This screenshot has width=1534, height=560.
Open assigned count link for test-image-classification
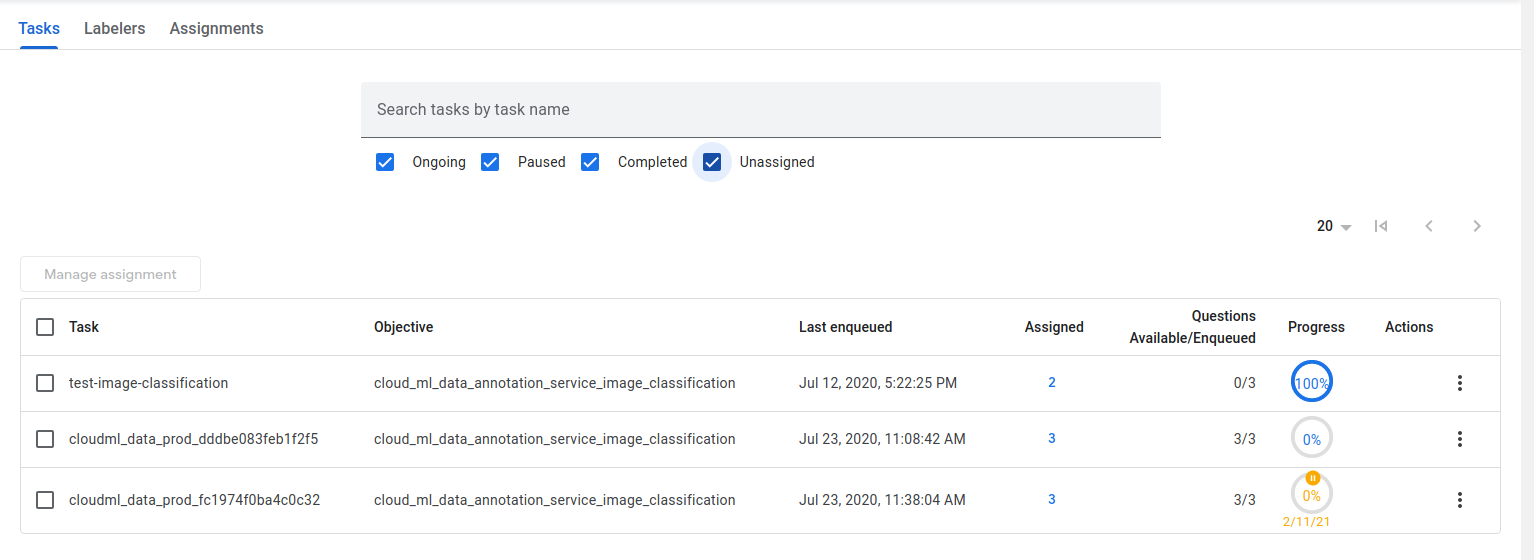tap(1052, 383)
